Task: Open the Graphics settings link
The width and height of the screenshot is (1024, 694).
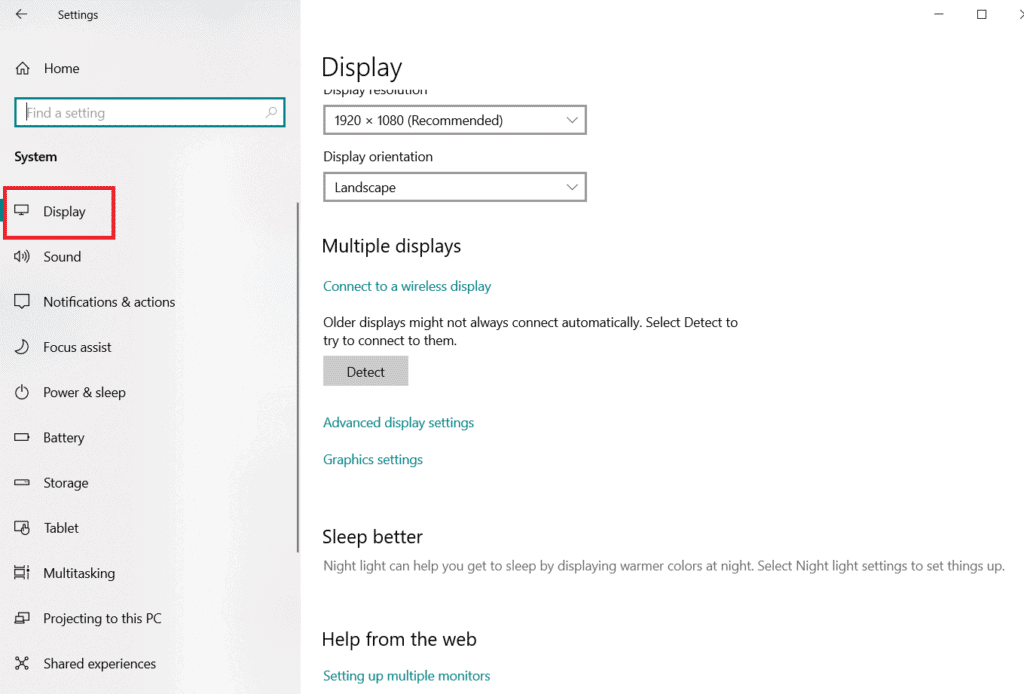Action: pos(373,460)
